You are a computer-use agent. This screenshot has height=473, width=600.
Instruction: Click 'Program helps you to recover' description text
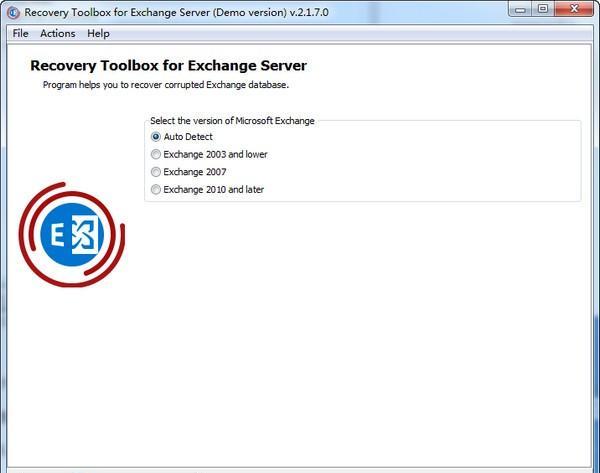(166, 85)
